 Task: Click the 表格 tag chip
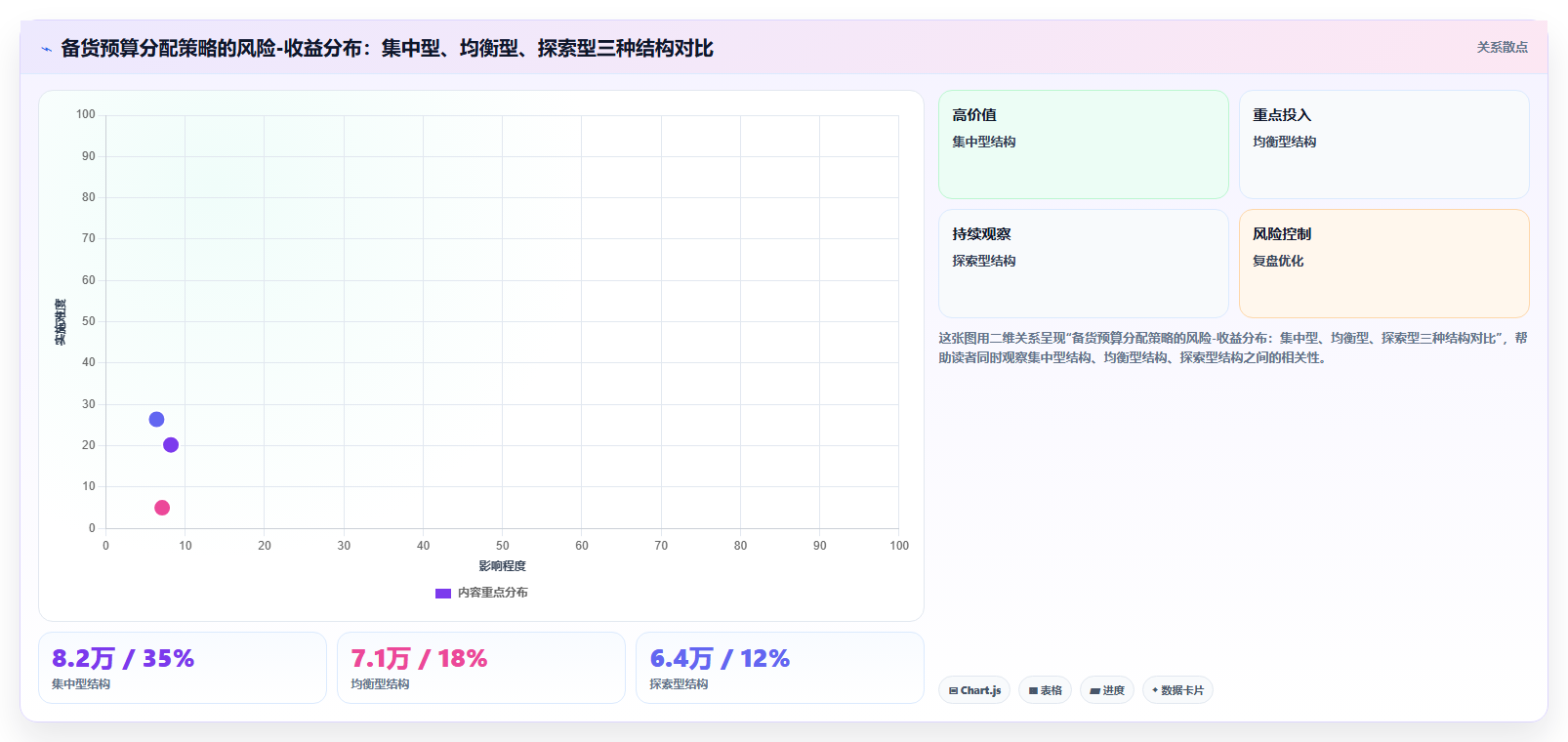tap(1045, 690)
